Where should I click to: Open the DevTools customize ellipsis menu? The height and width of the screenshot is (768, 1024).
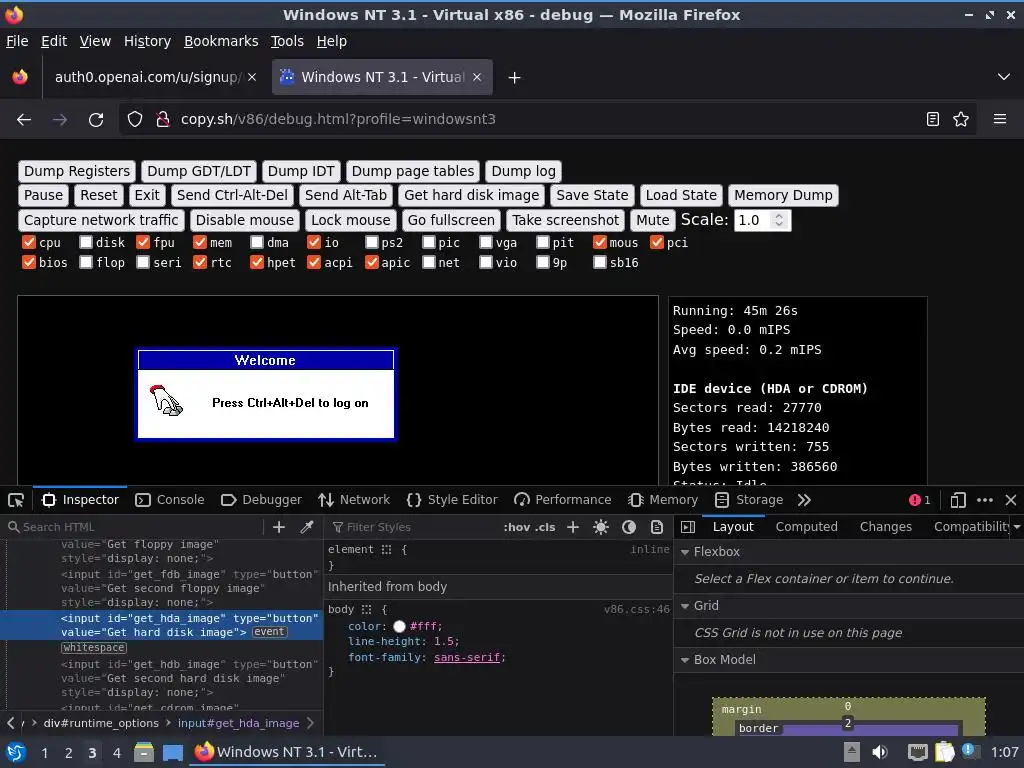[985, 500]
